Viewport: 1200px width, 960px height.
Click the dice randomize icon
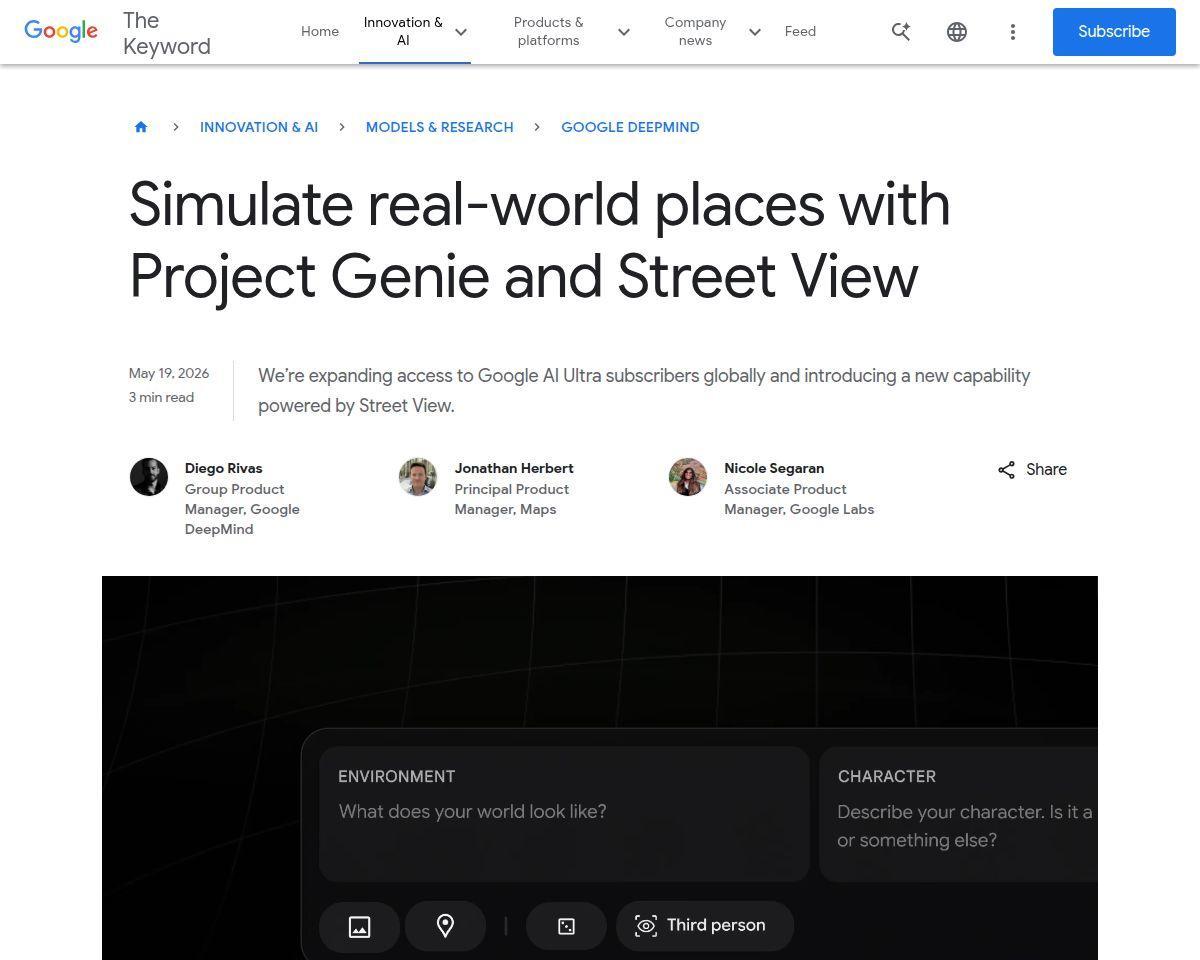tap(566, 926)
